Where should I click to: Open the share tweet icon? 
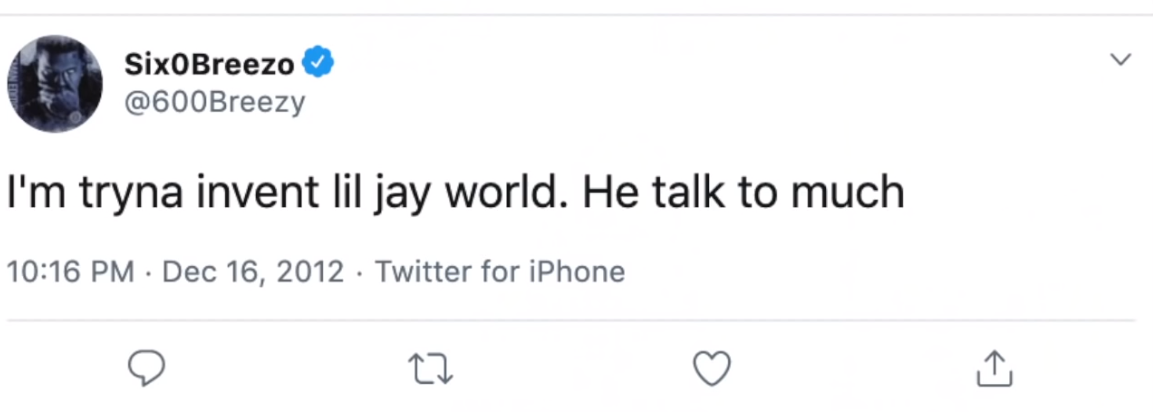tap(994, 369)
